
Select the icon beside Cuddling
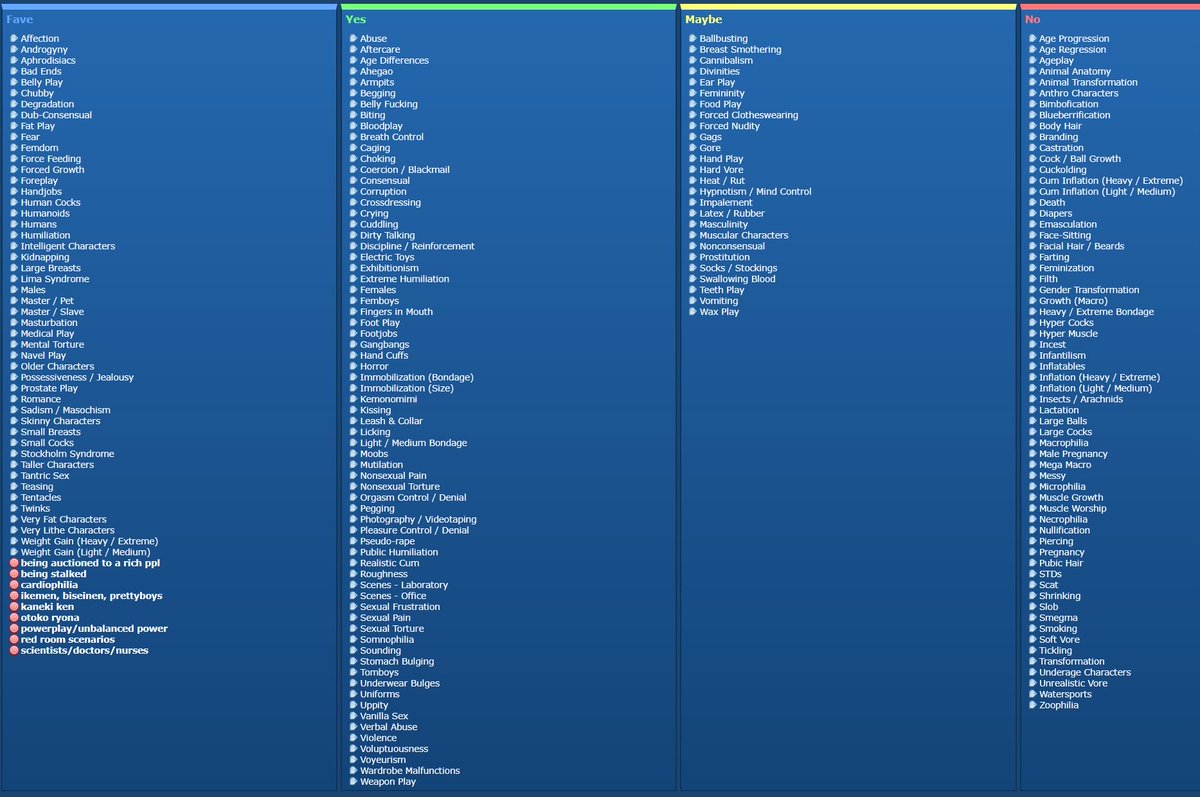pos(353,225)
